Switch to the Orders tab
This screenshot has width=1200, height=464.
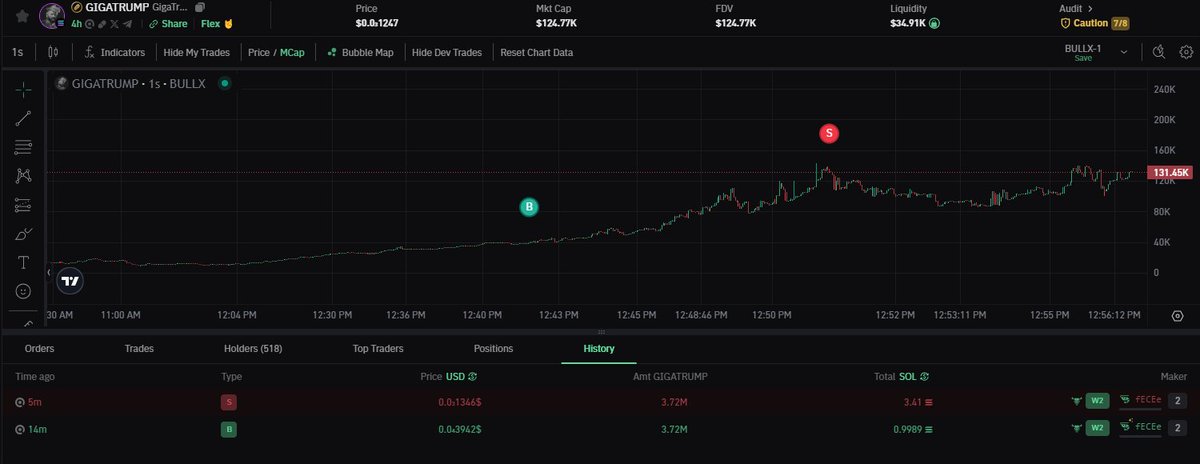(39, 349)
